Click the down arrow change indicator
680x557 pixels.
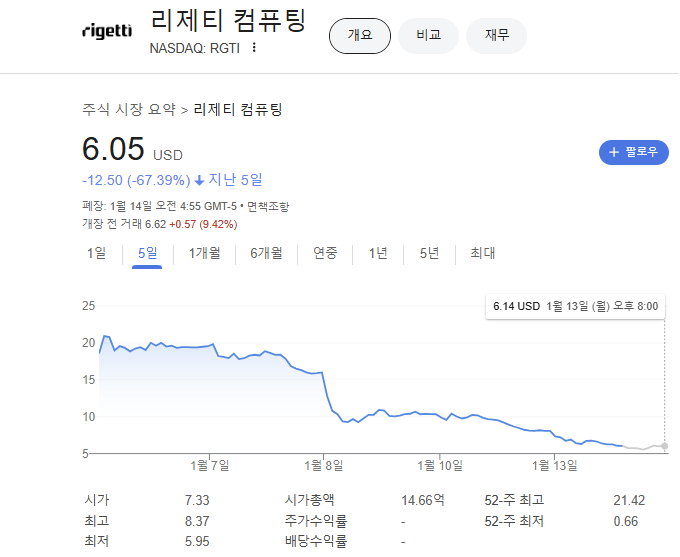pyautogui.click(x=199, y=180)
